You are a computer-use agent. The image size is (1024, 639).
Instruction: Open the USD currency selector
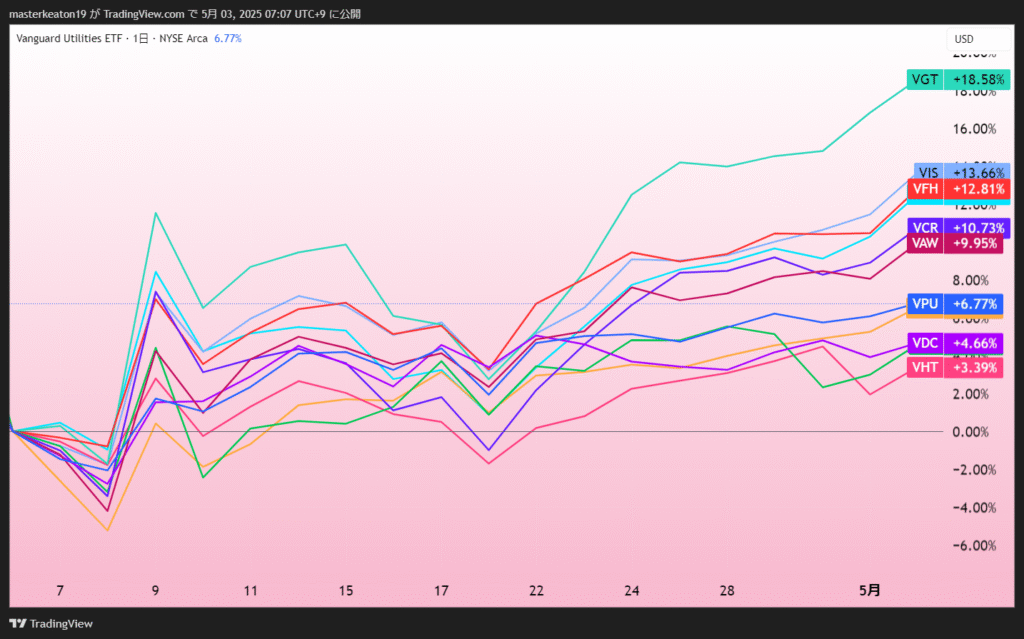click(x=978, y=39)
